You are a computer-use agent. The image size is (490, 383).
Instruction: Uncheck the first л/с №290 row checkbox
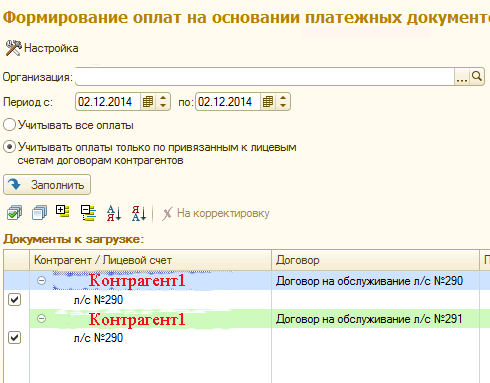click(14, 299)
